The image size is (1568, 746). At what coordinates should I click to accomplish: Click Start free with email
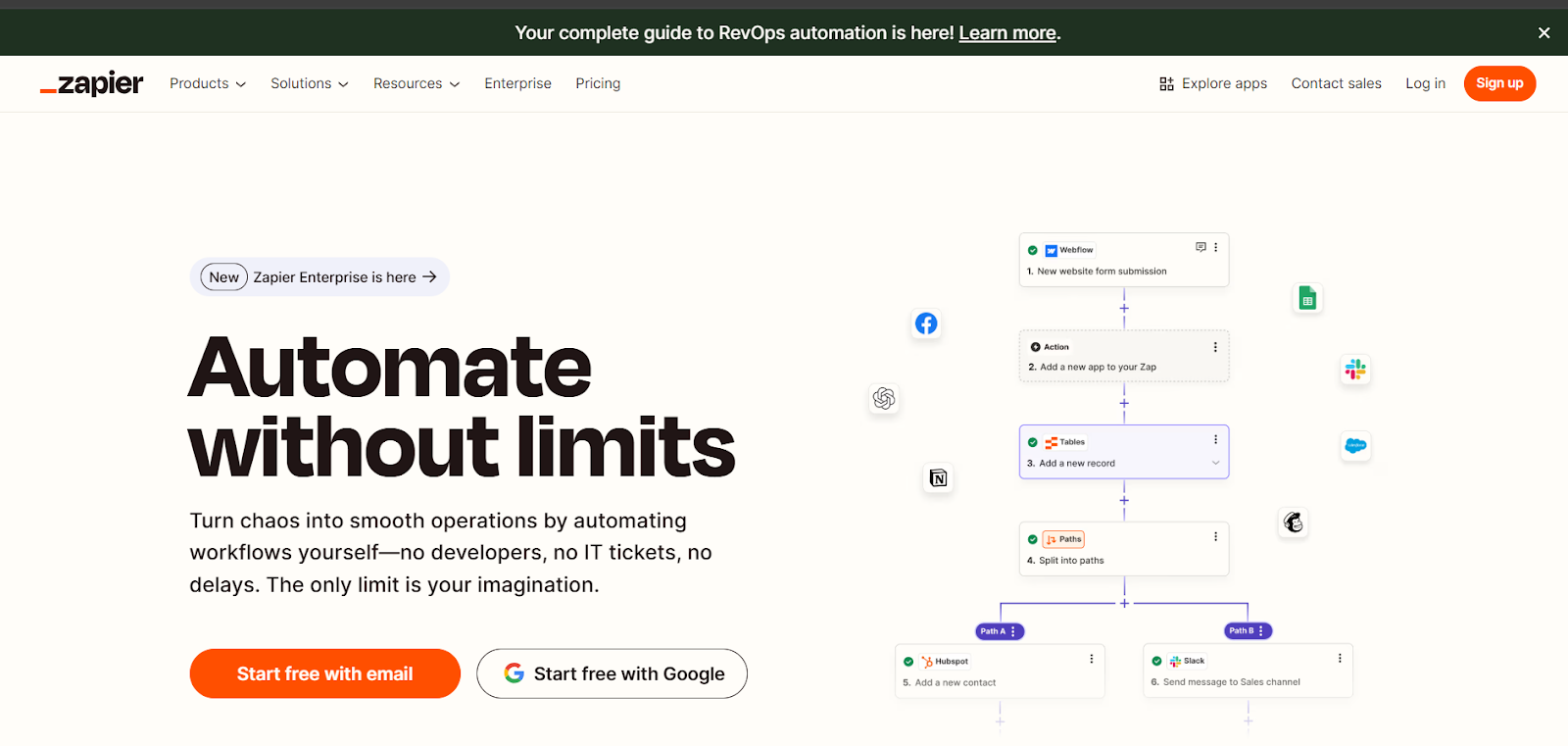click(x=325, y=673)
